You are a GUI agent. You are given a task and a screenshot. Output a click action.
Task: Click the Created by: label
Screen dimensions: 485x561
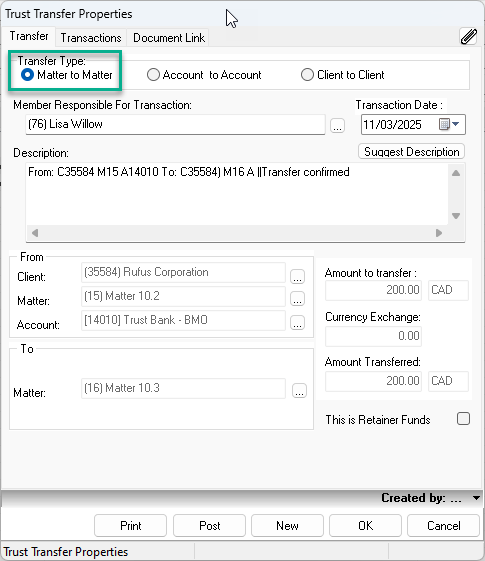(413, 498)
